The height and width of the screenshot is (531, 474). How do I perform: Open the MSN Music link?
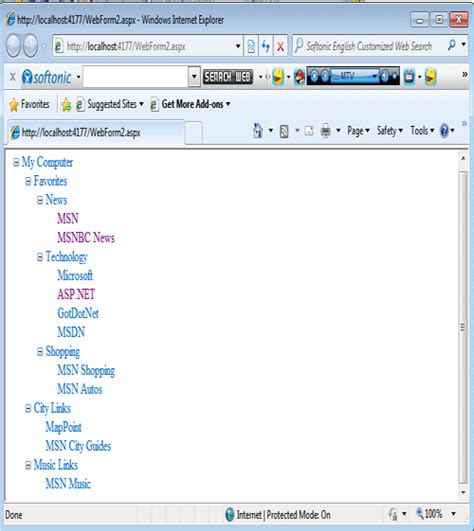pyautogui.click(x=68, y=484)
